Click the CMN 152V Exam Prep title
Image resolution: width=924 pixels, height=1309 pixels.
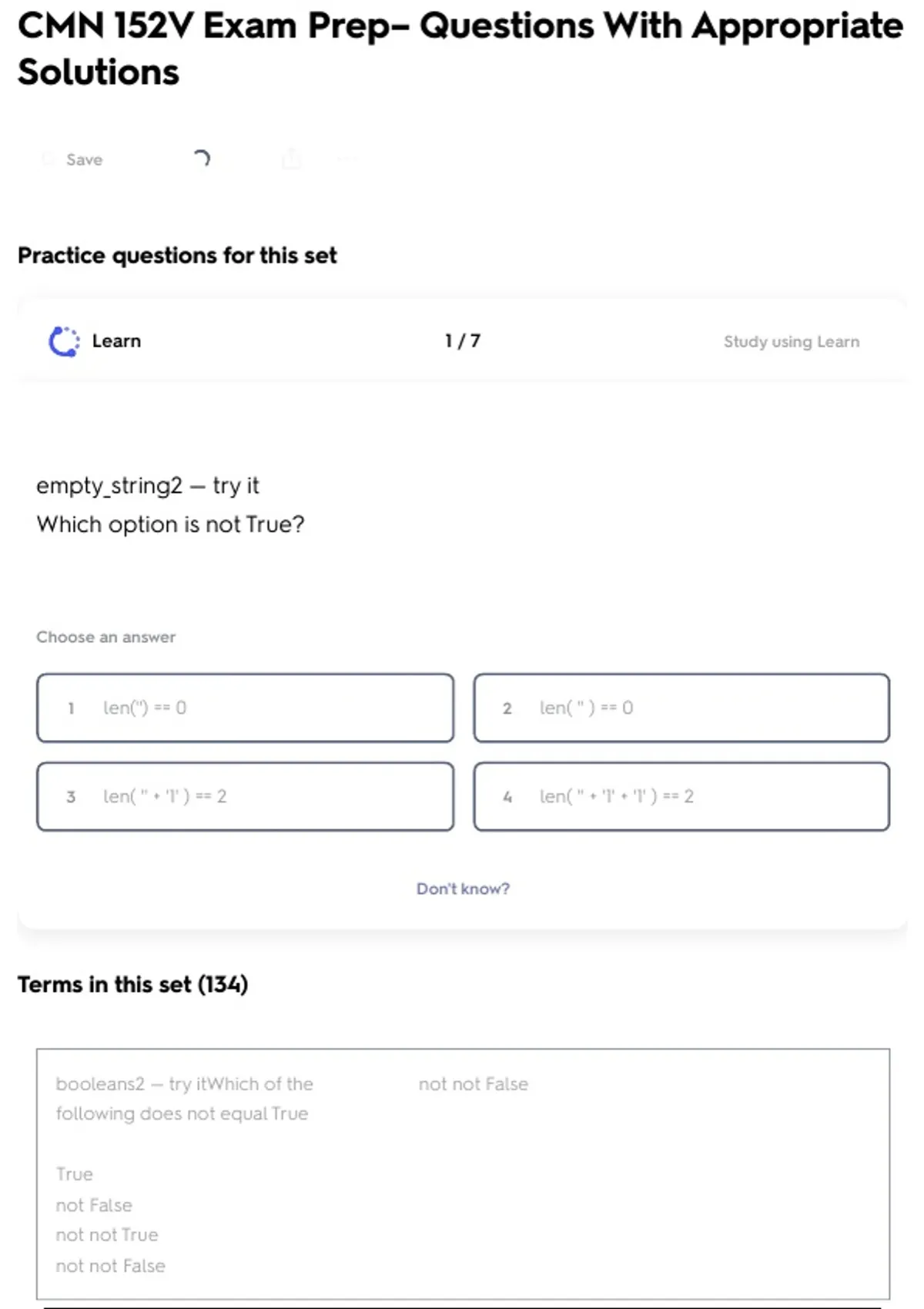point(460,49)
